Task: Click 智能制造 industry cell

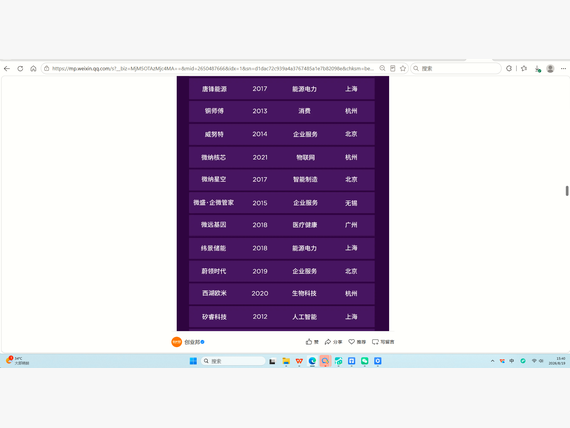Action: [x=305, y=179]
